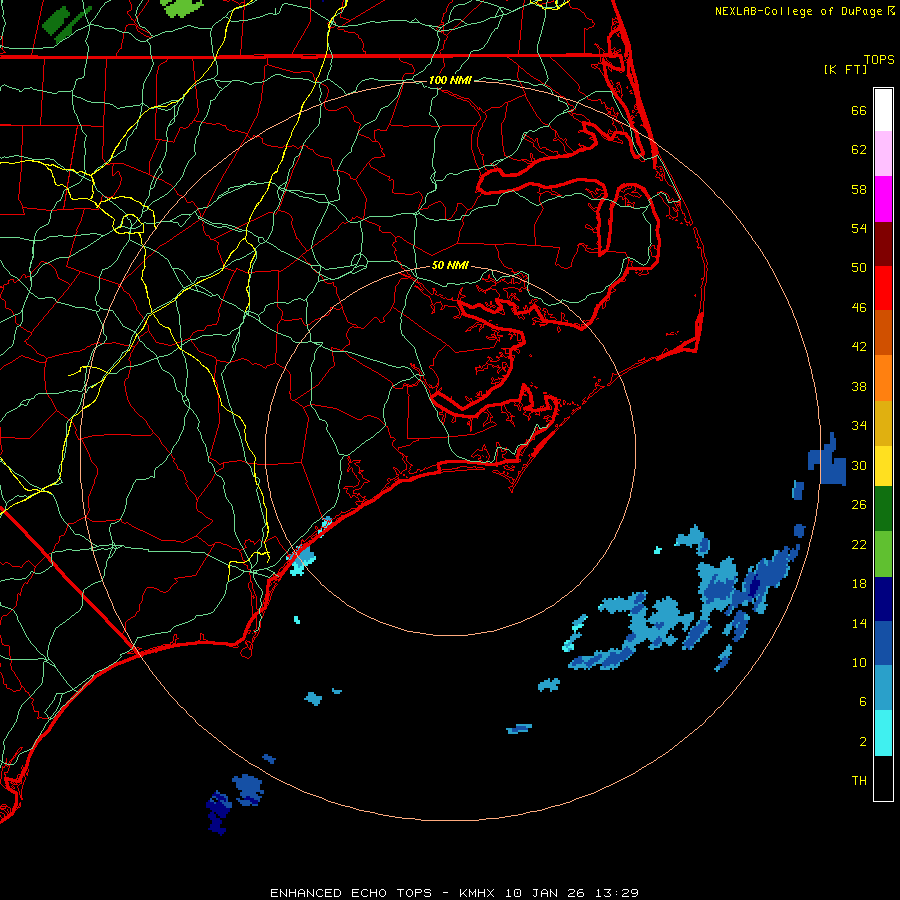The height and width of the screenshot is (900, 900).
Task: Click the TH threshold label on legend
Action: 859,781
